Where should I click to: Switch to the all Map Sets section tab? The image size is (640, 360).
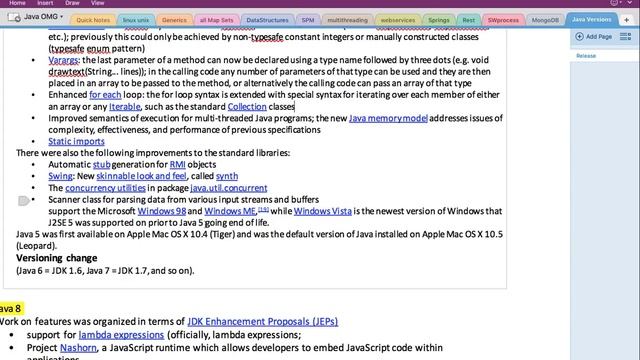point(216,20)
